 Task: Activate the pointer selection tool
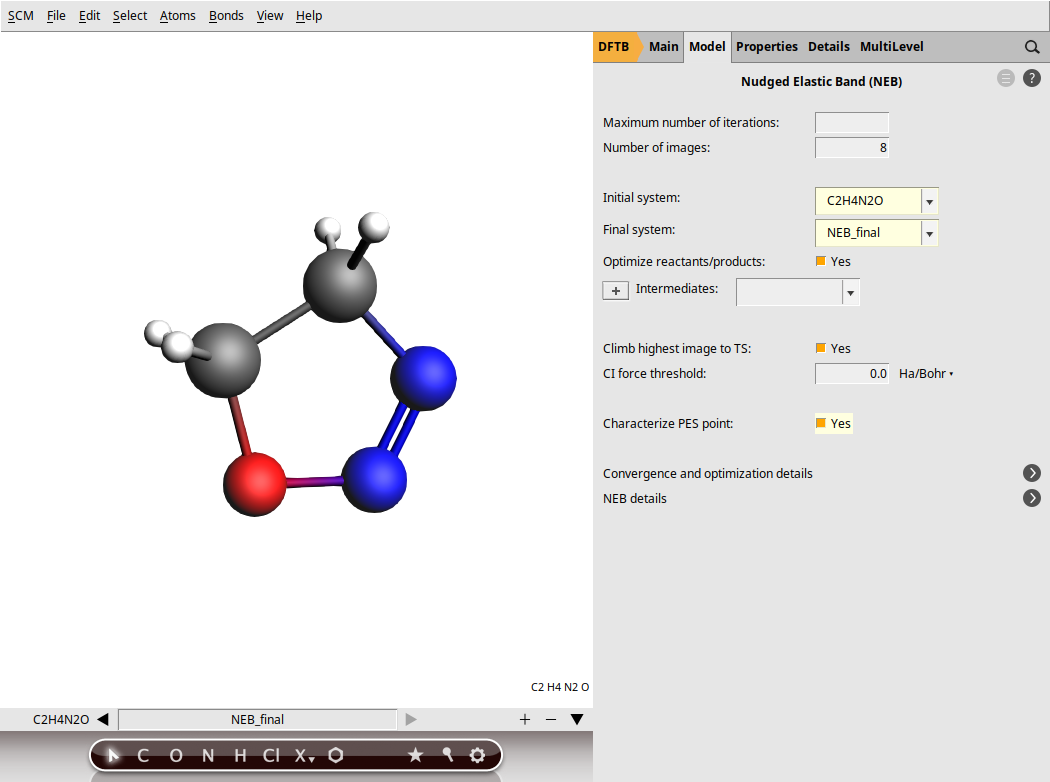pyautogui.click(x=111, y=755)
